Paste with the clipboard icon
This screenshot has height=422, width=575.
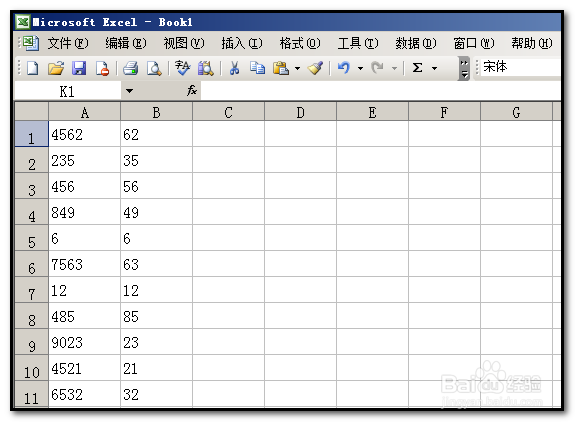click(x=281, y=68)
